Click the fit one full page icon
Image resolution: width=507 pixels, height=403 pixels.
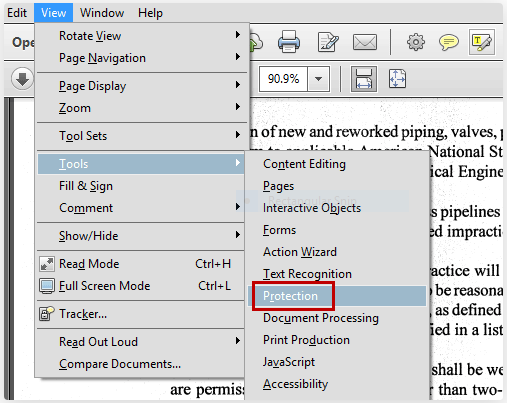tap(397, 79)
